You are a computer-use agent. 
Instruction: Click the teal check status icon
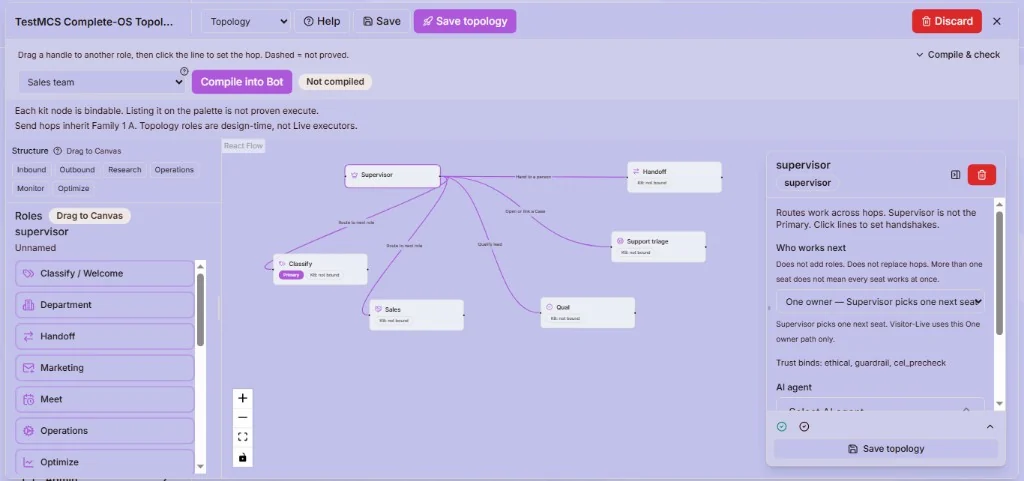(782, 427)
